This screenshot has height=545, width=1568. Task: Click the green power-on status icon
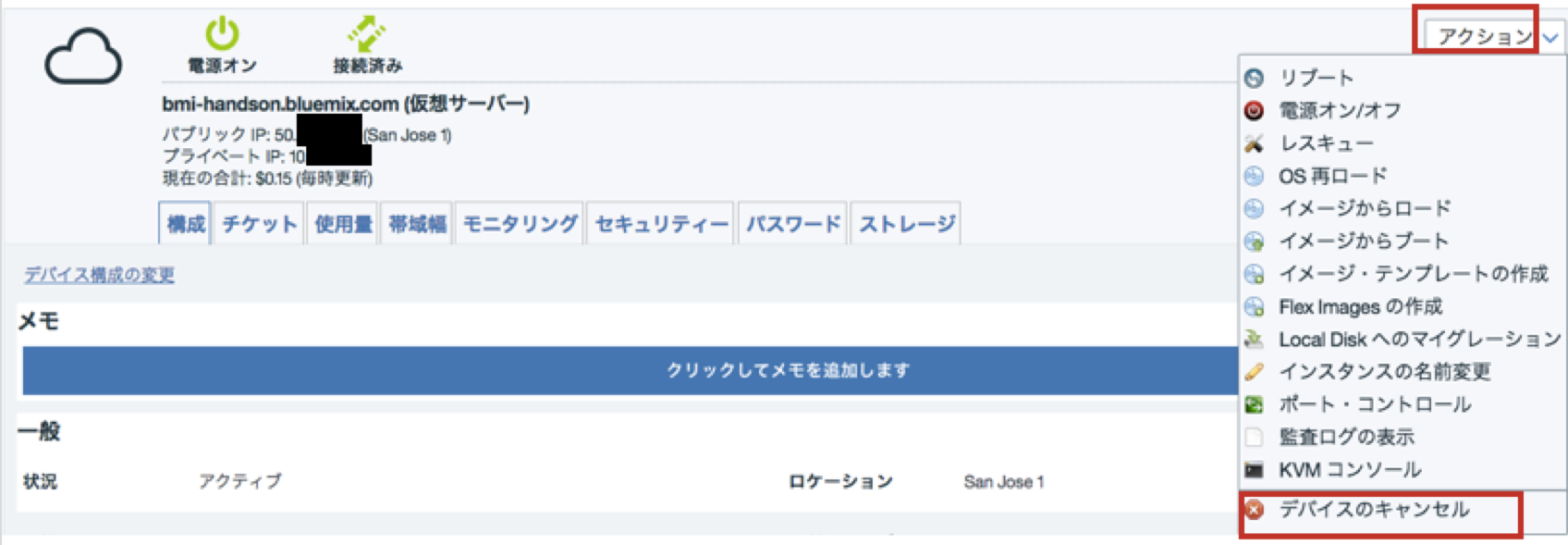coord(222,34)
